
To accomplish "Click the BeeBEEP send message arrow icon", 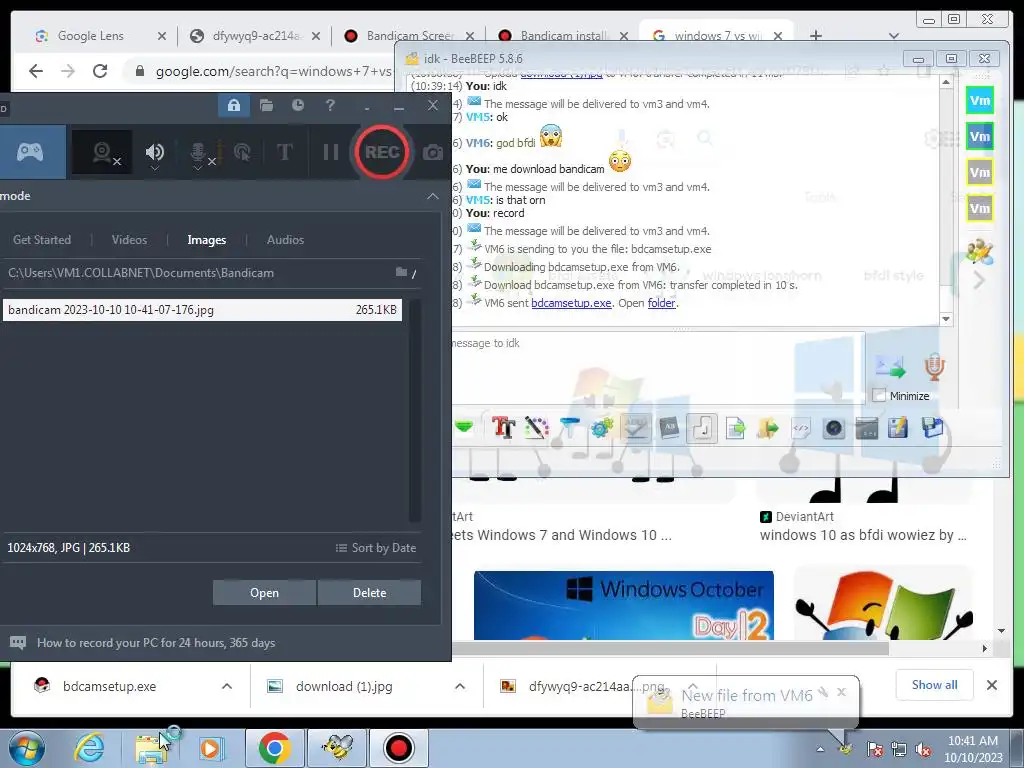I will click(x=890, y=367).
